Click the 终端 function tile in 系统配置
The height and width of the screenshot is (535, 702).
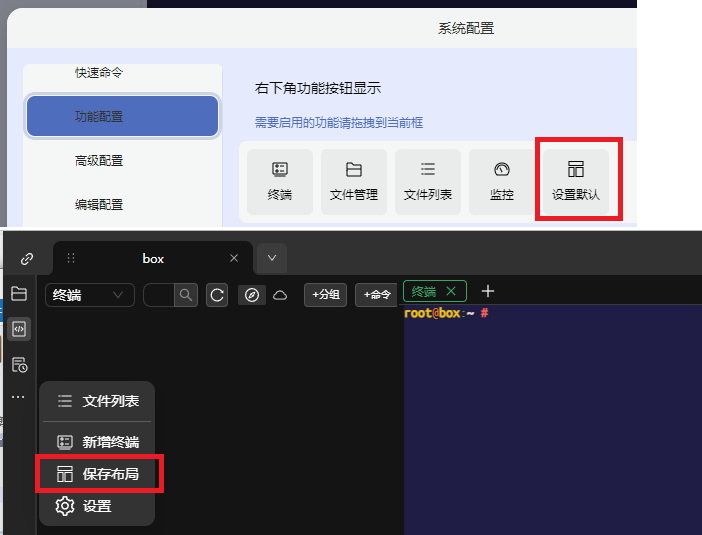pos(280,182)
